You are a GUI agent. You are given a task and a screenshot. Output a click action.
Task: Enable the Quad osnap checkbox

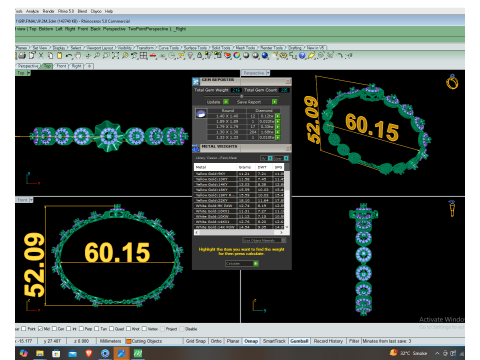coord(111,329)
